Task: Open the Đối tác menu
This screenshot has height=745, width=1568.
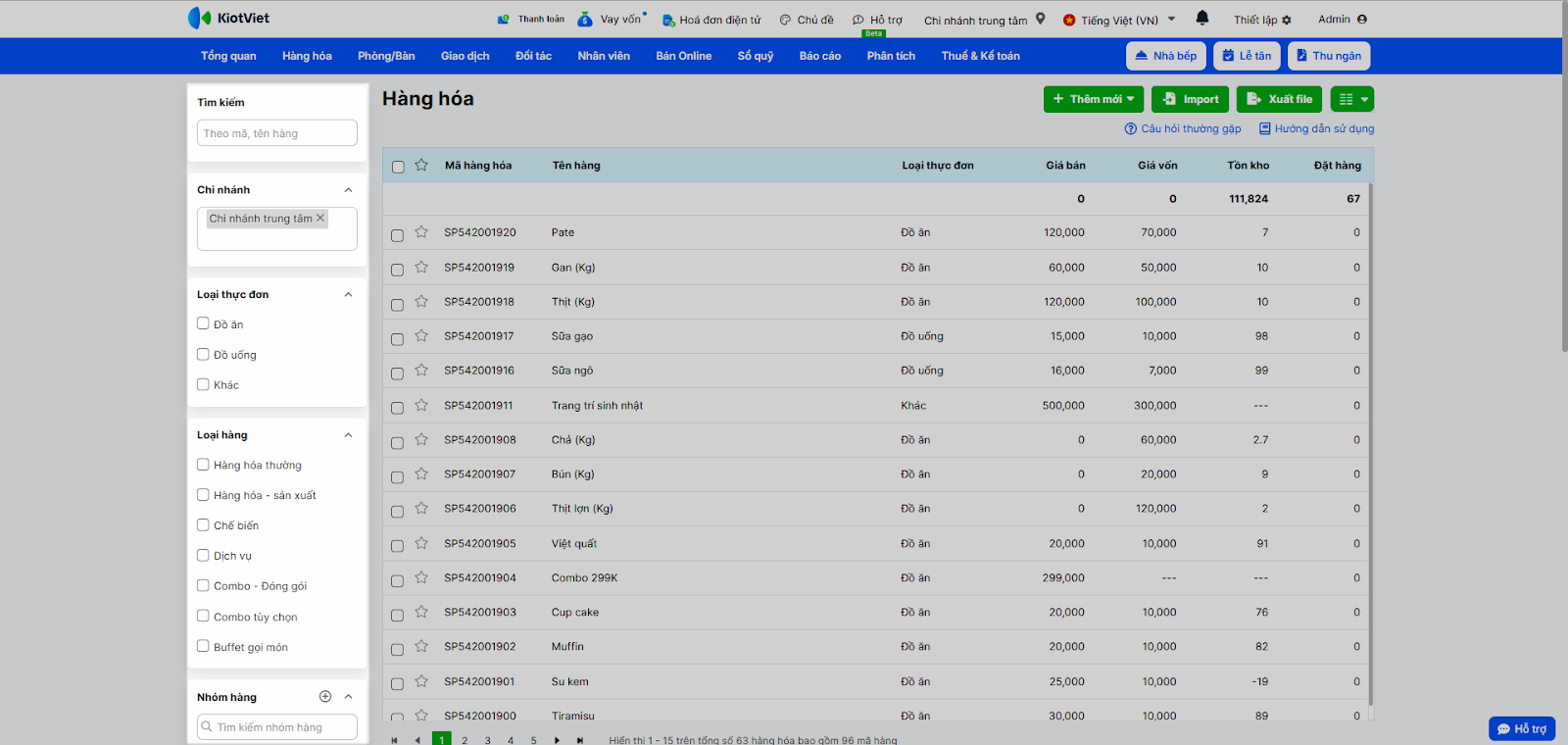Action: pos(533,56)
